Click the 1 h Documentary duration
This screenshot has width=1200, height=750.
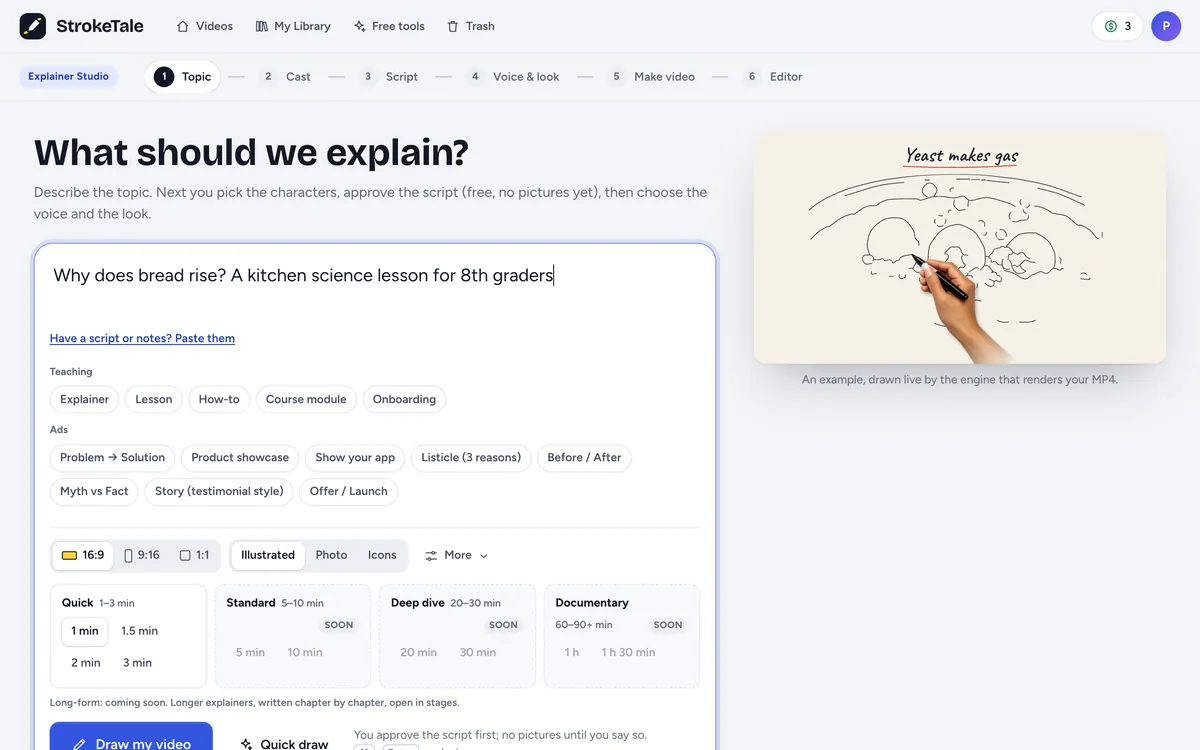coord(572,652)
